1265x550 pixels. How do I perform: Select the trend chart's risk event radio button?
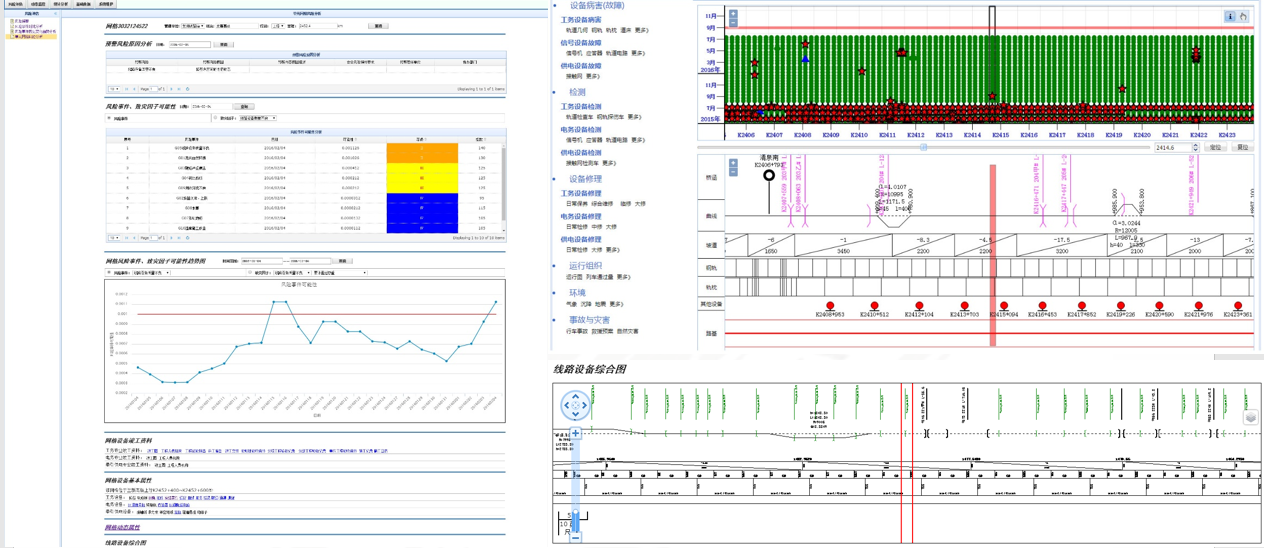click(x=109, y=272)
